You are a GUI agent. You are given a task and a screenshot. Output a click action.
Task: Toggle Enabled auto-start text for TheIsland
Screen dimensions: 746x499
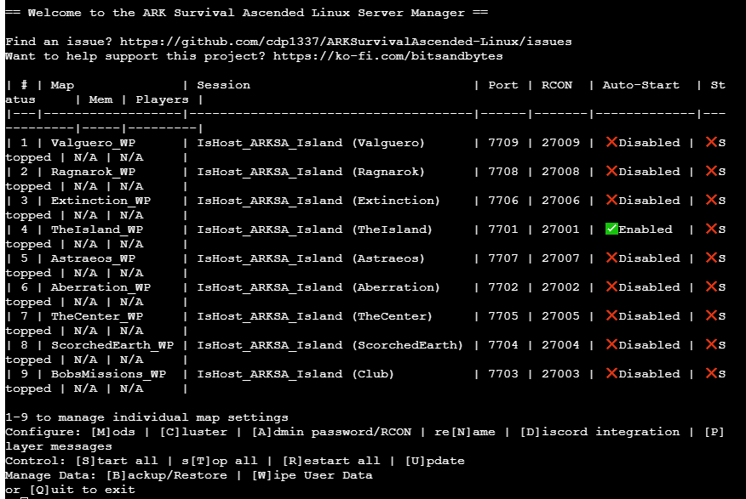[646, 230]
